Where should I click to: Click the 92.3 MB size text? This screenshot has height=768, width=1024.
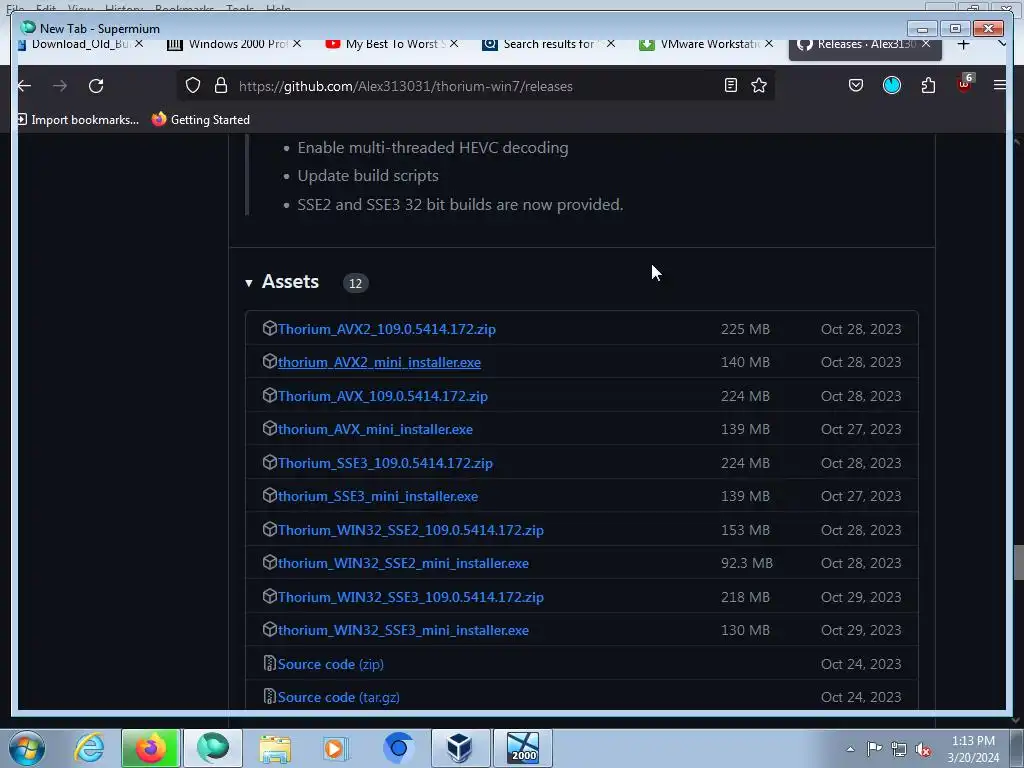tap(746, 563)
